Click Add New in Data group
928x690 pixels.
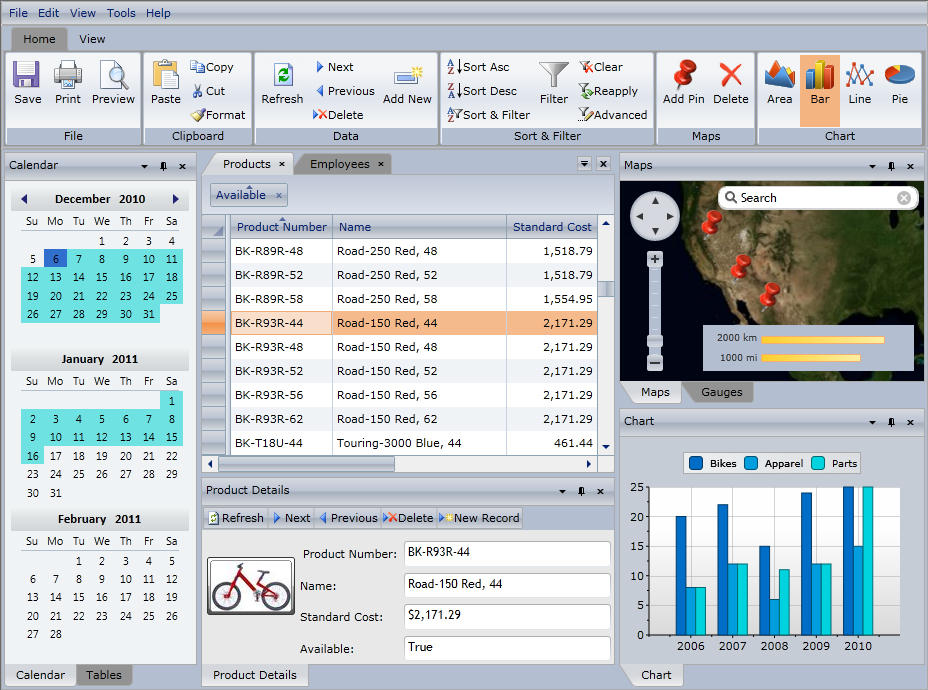(407, 85)
